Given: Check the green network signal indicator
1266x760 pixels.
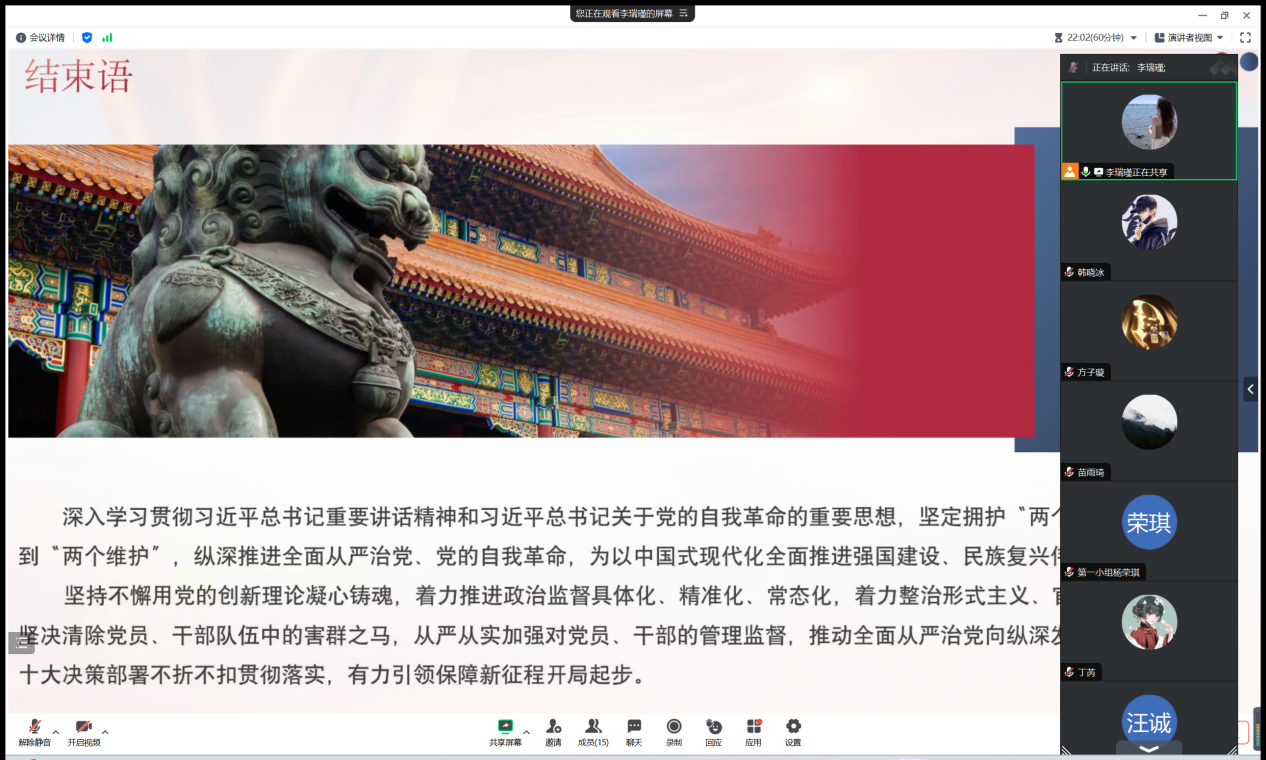Looking at the screenshot, I should (x=107, y=37).
